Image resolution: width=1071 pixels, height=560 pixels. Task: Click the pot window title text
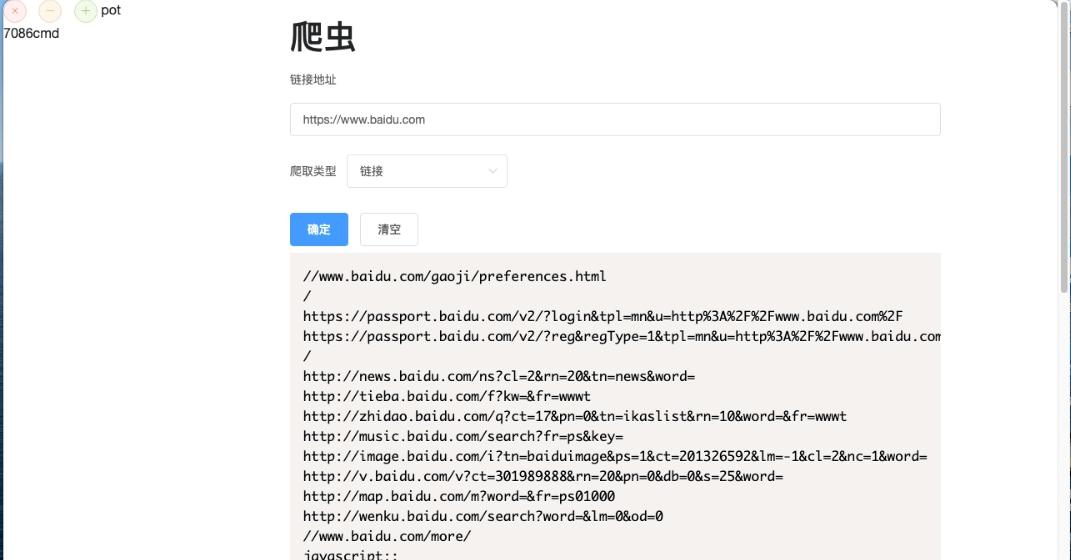click(x=111, y=10)
